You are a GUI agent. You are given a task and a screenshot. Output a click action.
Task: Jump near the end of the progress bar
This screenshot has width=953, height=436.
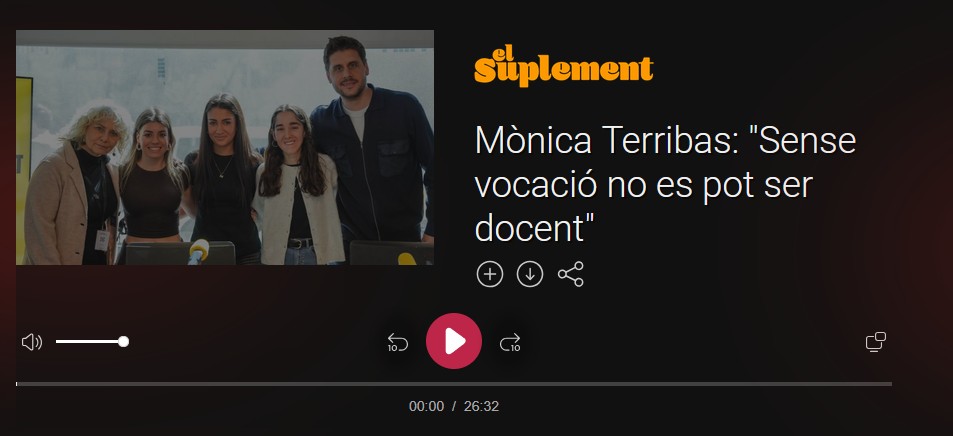[x=875, y=384]
